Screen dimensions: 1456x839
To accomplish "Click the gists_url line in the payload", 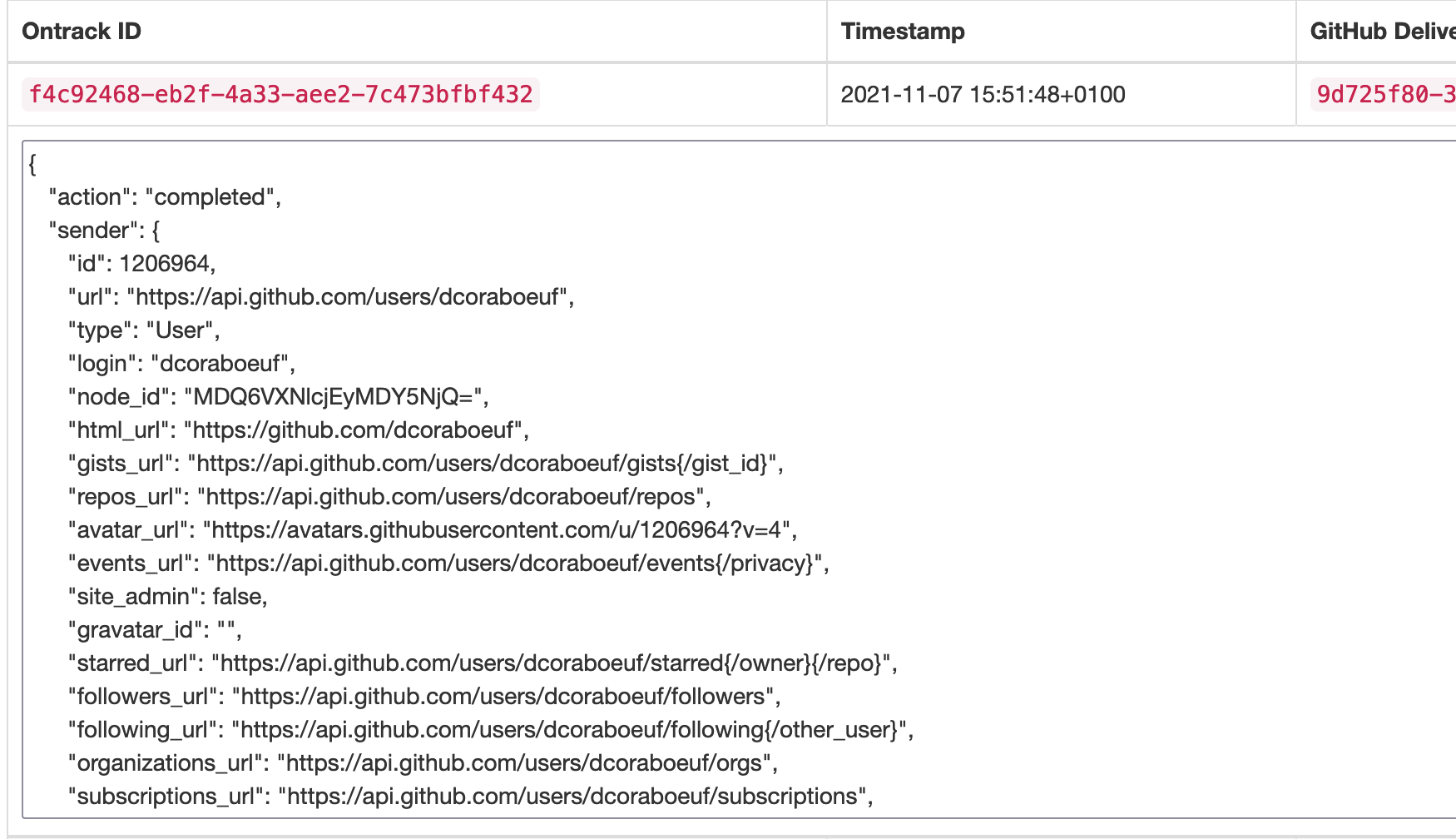I will tap(425, 464).
